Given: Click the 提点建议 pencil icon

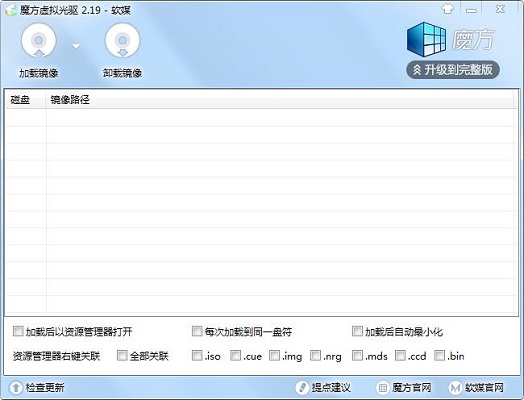Looking at the screenshot, I should [x=302, y=388].
